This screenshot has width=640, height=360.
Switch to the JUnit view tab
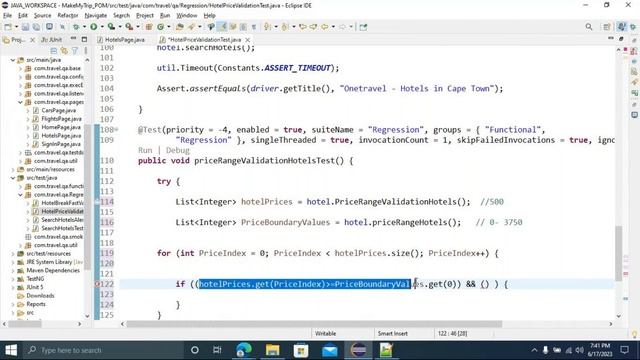(52, 40)
